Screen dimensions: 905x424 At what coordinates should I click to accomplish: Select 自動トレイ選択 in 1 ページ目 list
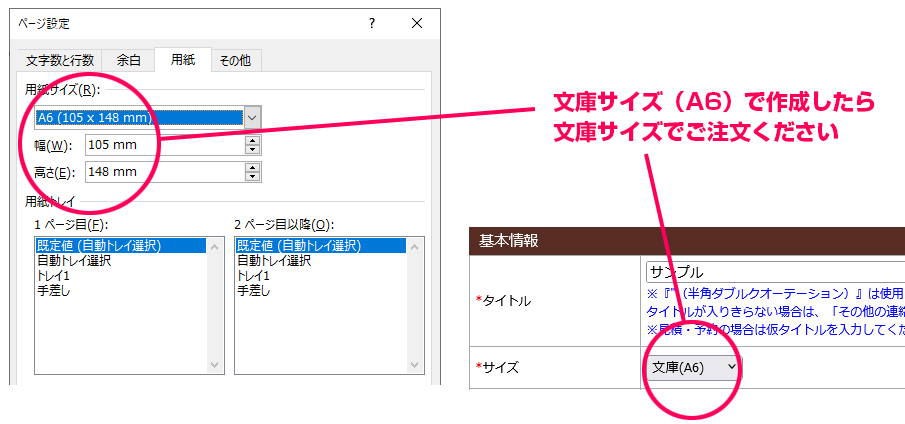pyautogui.click(x=121, y=261)
